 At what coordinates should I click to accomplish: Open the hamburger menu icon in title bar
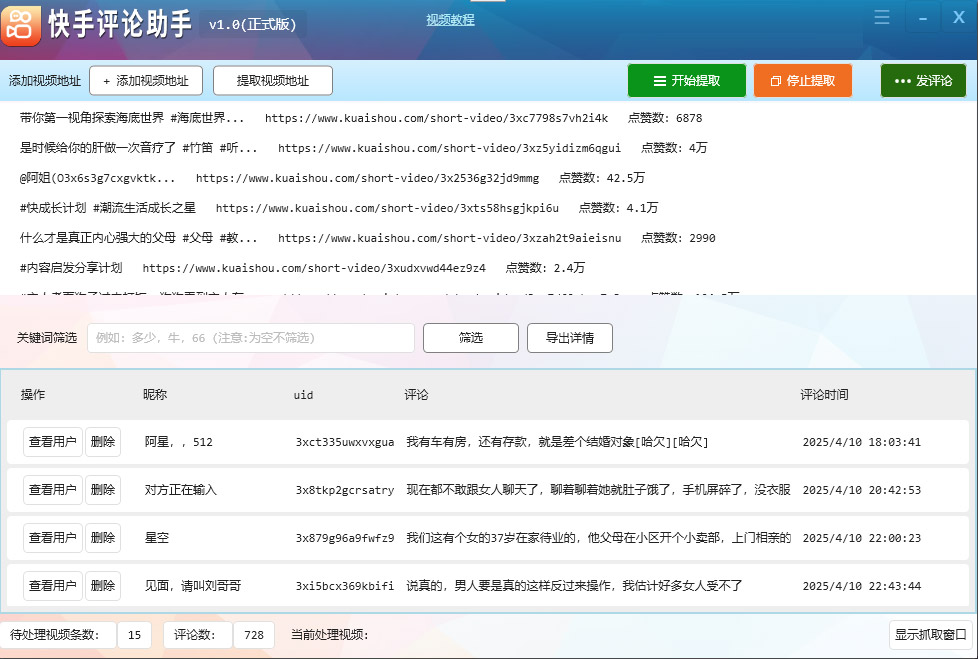[x=881, y=17]
